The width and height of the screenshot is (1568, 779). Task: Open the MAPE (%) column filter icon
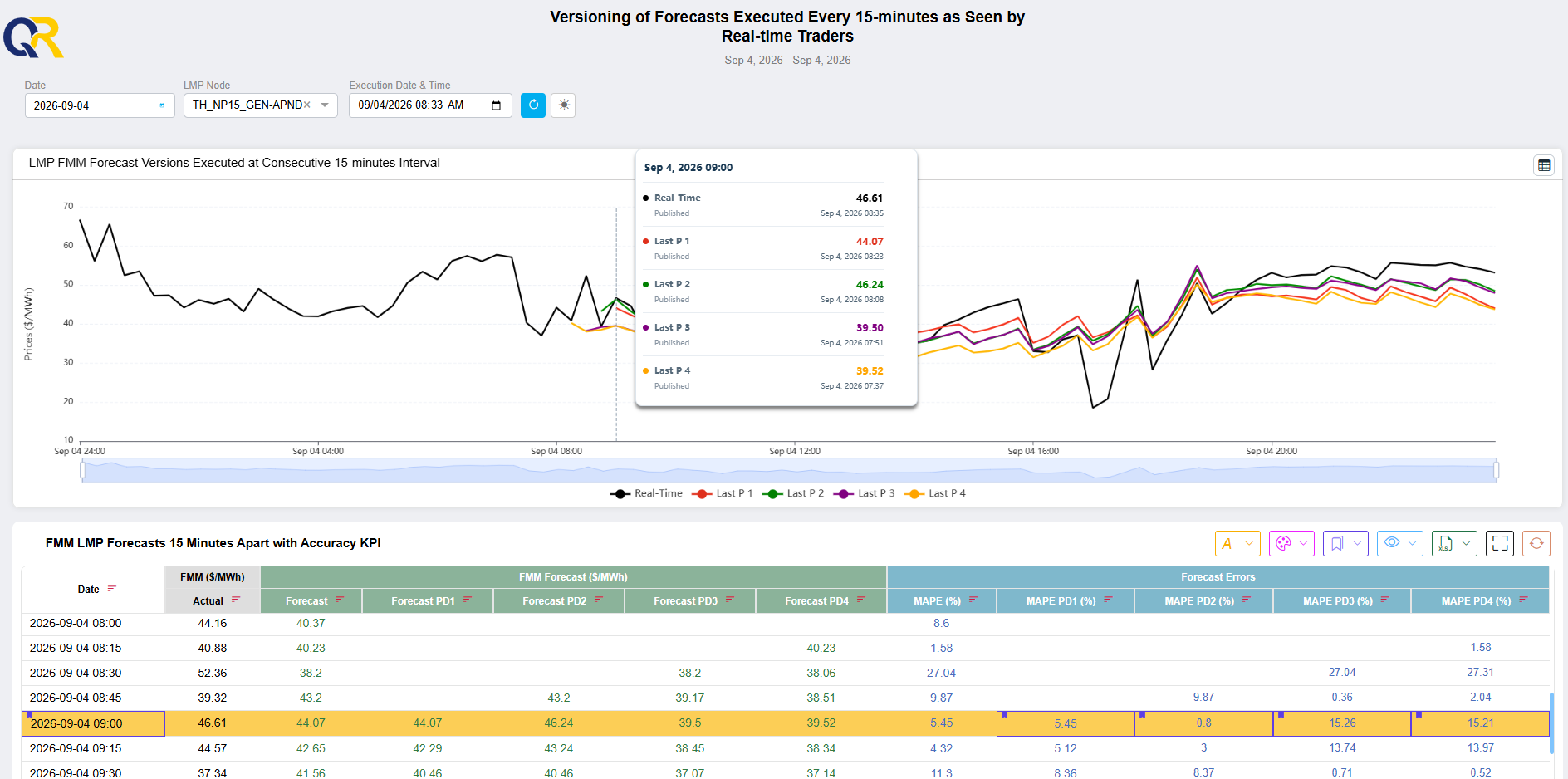point(973,600)
